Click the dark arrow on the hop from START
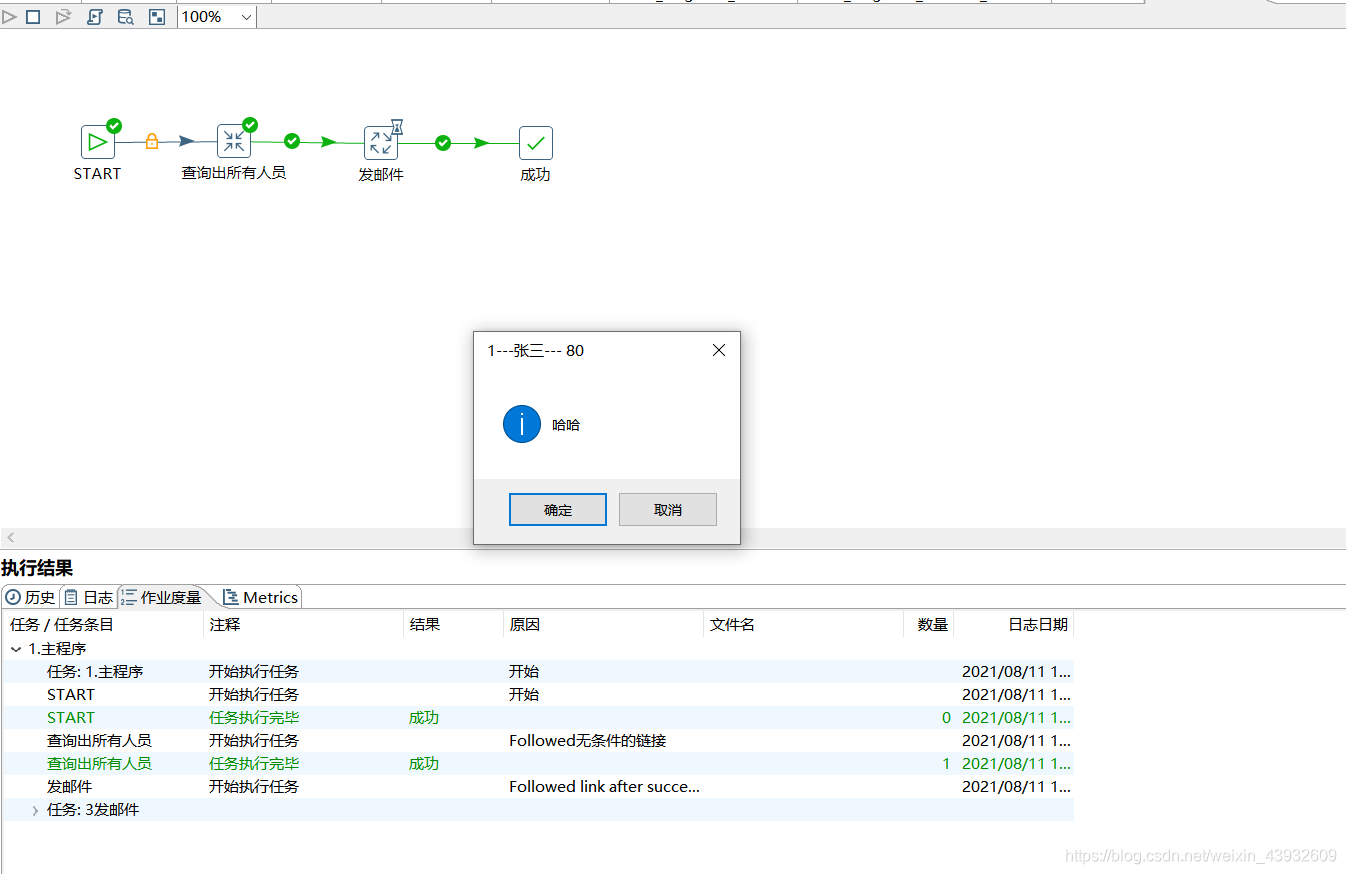 [x=187, y=141]
